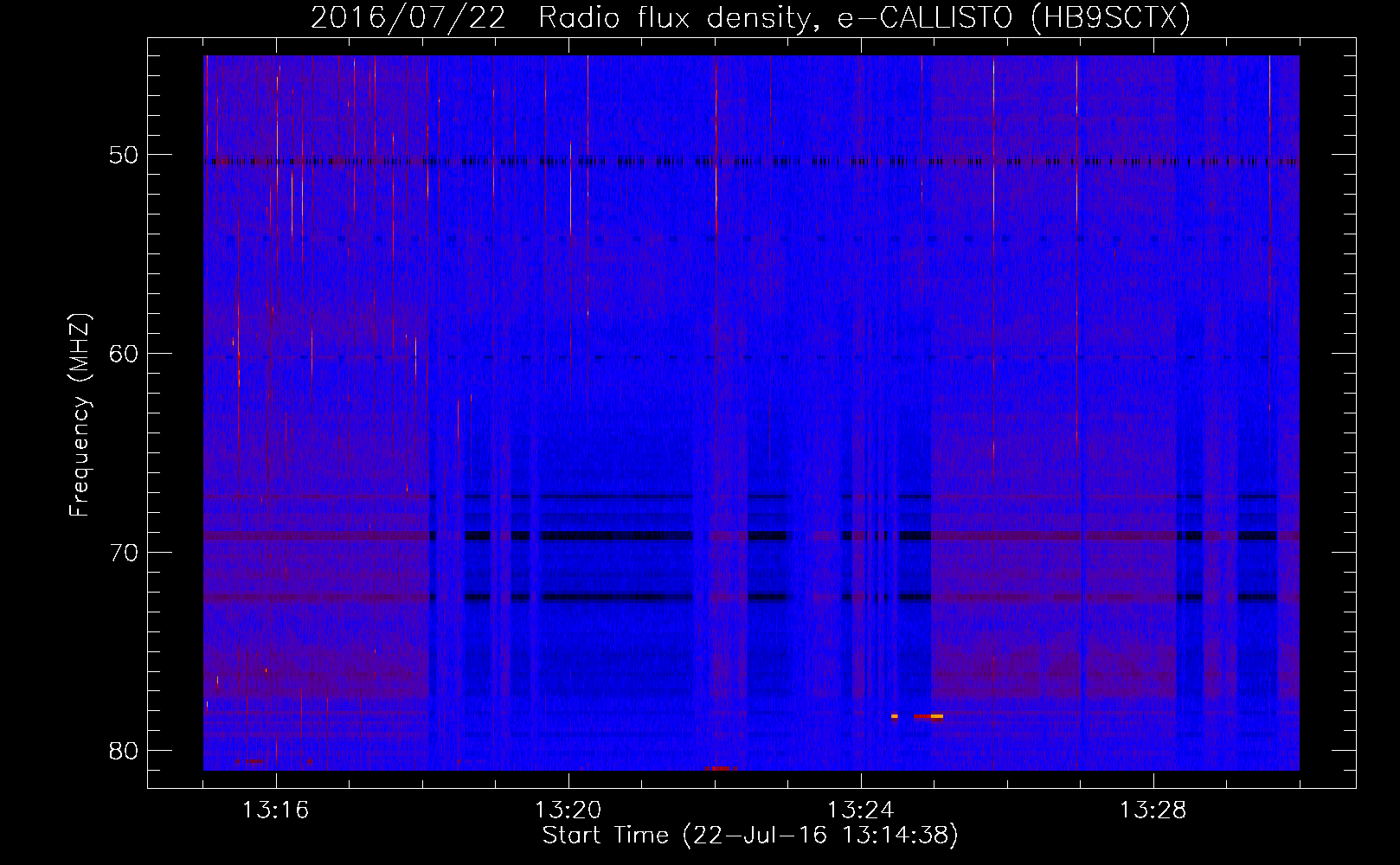This screenshot has height=865, width=1400.
Task: Click the 'Start Time (22-Jul-16 13:14:38)' label
Action: (750, 836)
